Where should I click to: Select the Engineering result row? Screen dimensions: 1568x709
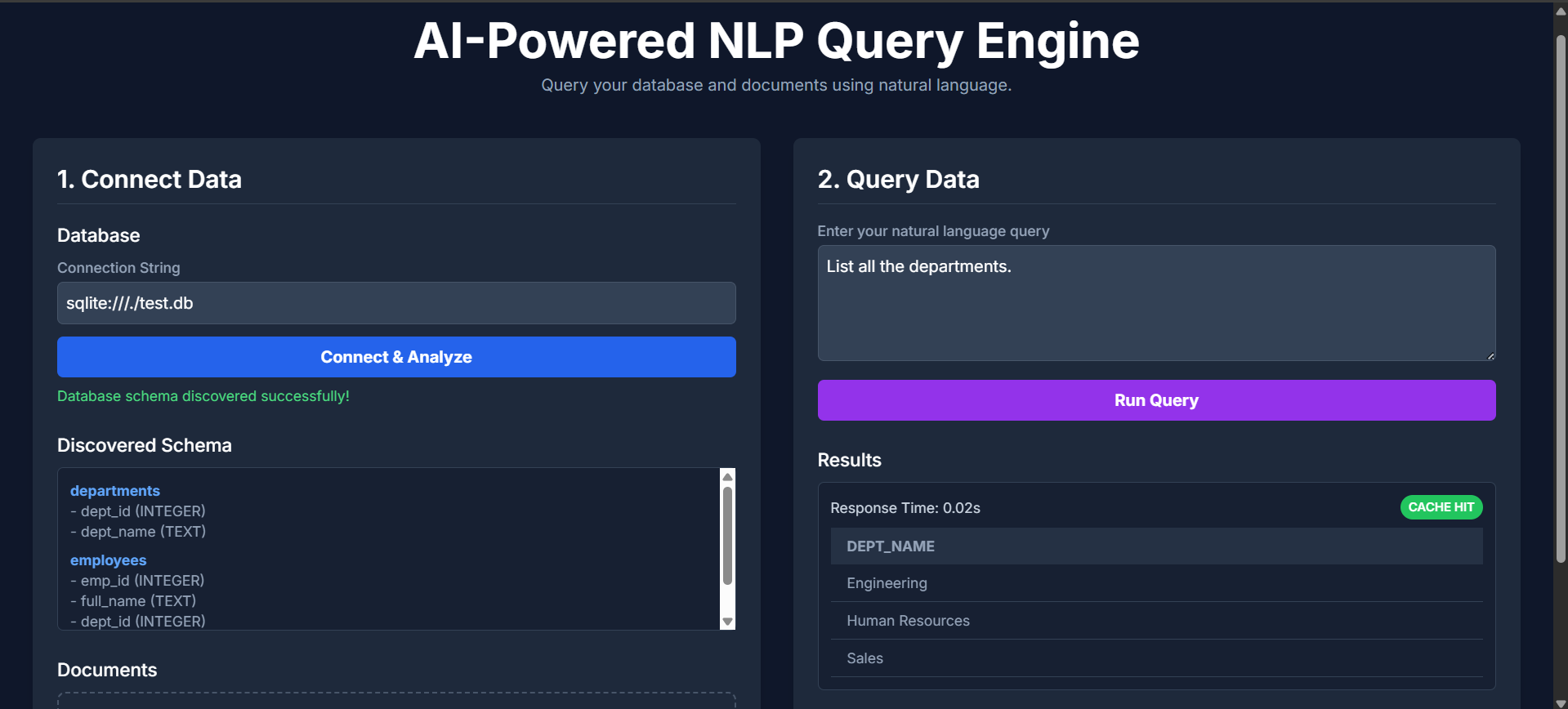pos(1156,583)
